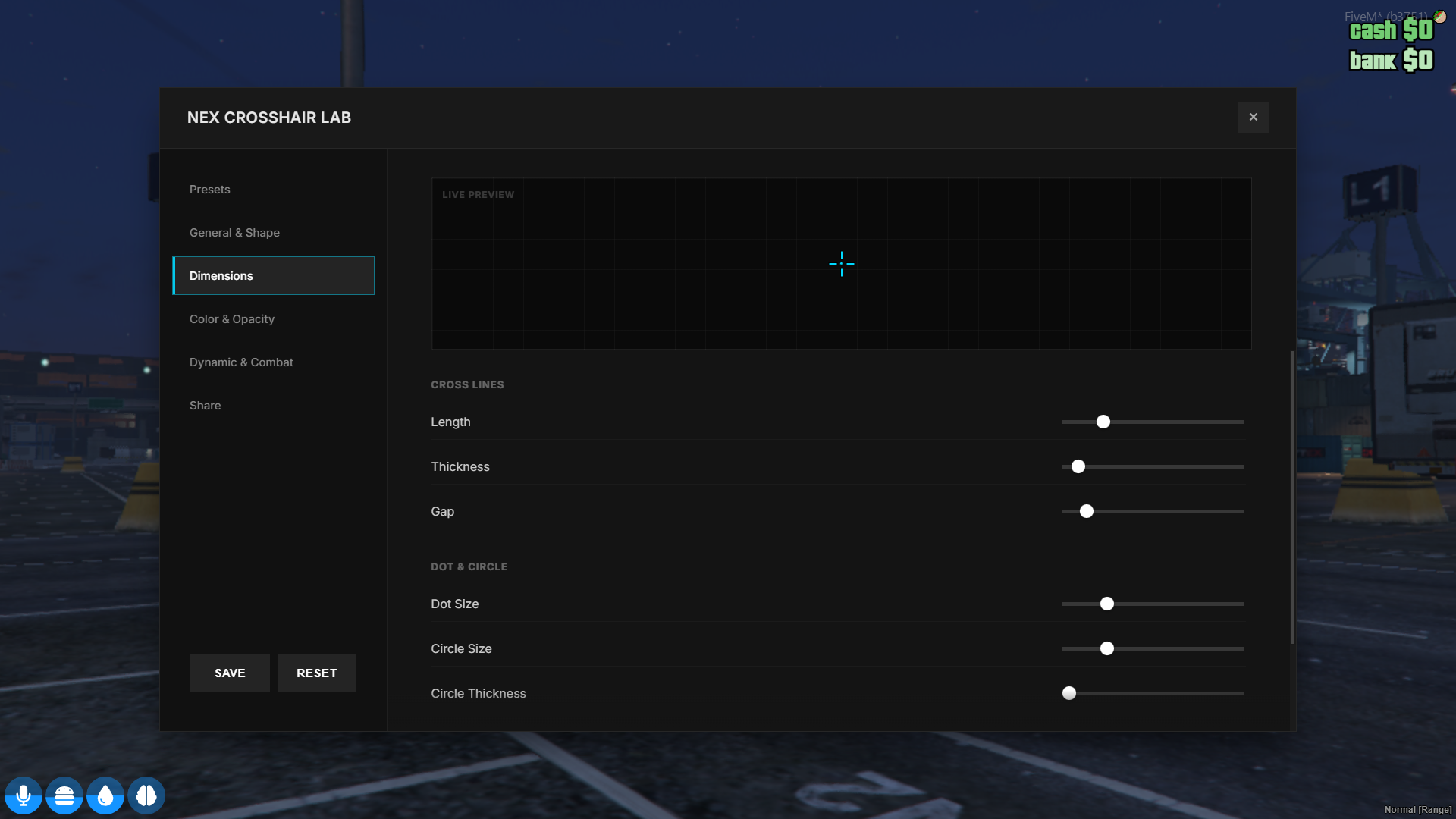The height and width of the screenshot is (819, 1456).
Task: Click the 'NEX CROSSHAIR LAB' title
Action: tap(269, 118)
